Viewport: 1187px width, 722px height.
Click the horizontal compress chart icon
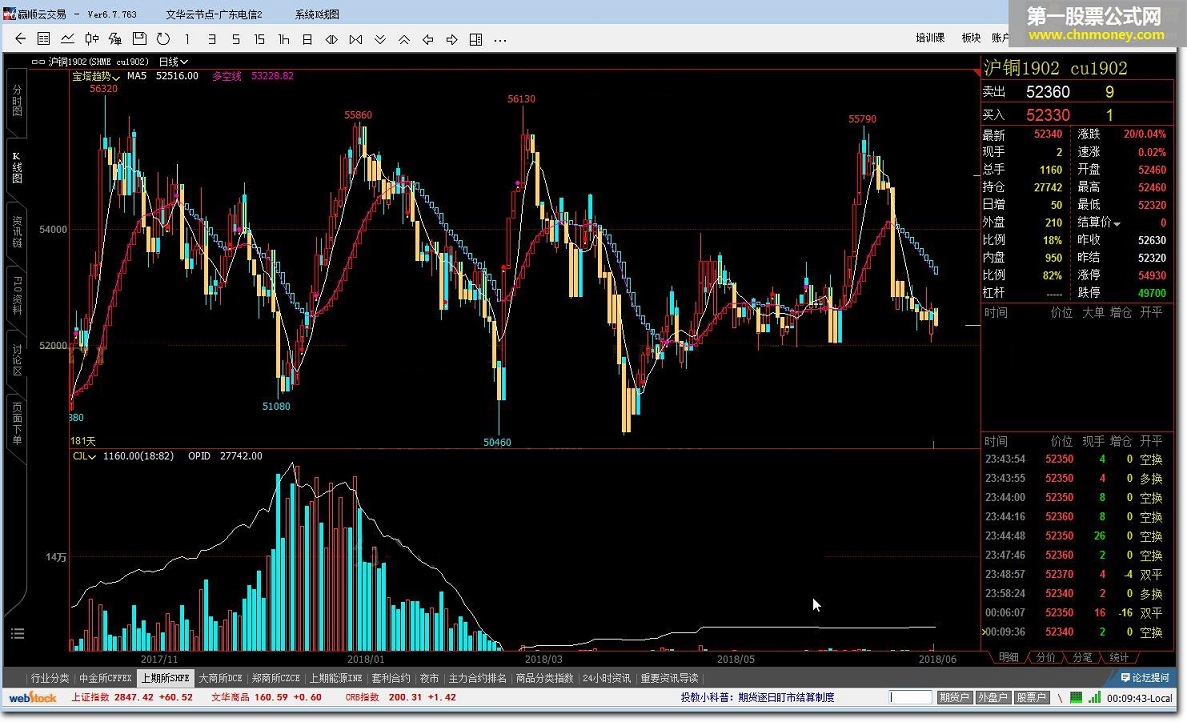pos(332,39)
